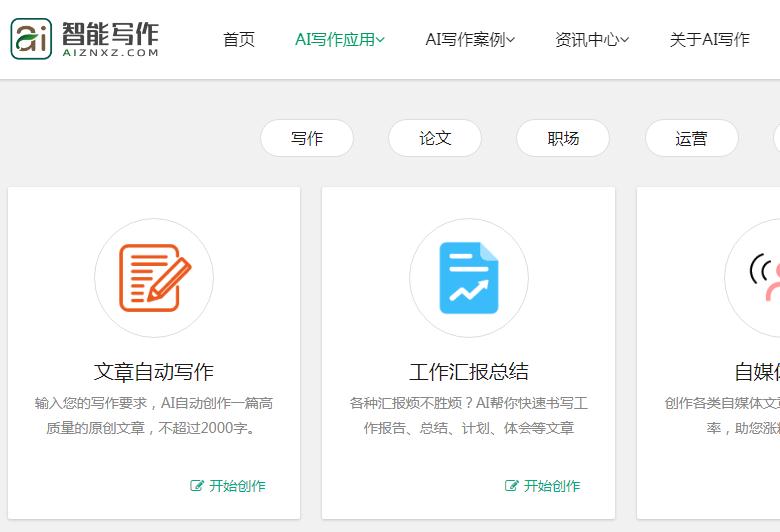Open the 关于AI写作 menu item
Image resolution: width=780 pixels, height=532 pixels.
click(709, 40)
